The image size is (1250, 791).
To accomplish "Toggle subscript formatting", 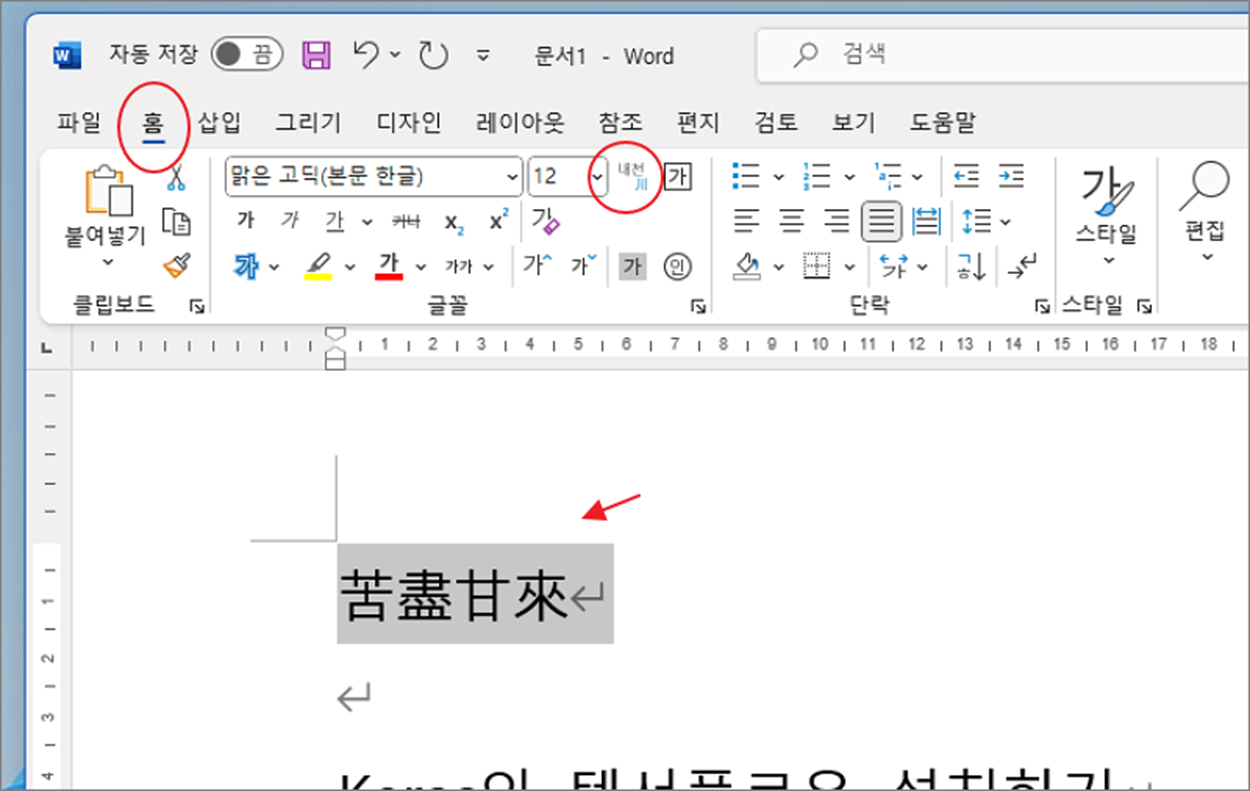I will [454, 222].
